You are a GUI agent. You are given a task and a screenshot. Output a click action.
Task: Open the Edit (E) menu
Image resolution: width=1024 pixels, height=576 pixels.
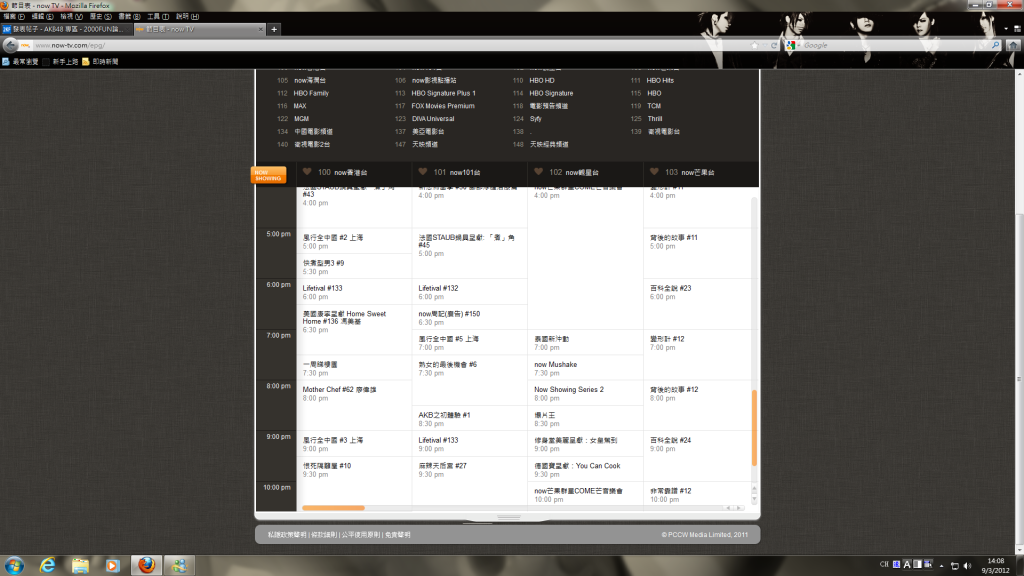tap(42, 16)
